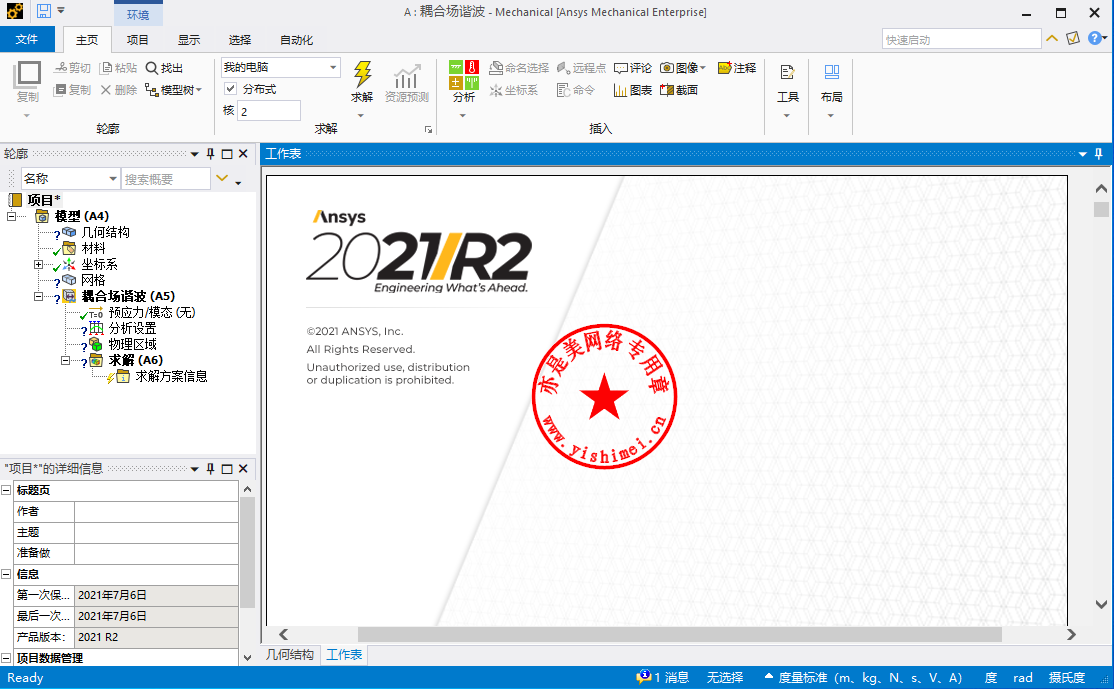
Task: Select 几何结构 in the outline tree
Action: pyautogui.click(x=105, y=232)
